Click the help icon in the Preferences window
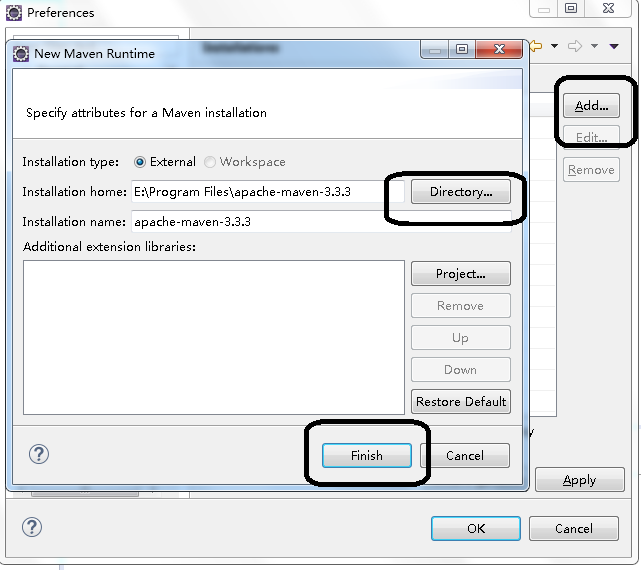This screenshot has width=641, height=570. click(32, 527)
